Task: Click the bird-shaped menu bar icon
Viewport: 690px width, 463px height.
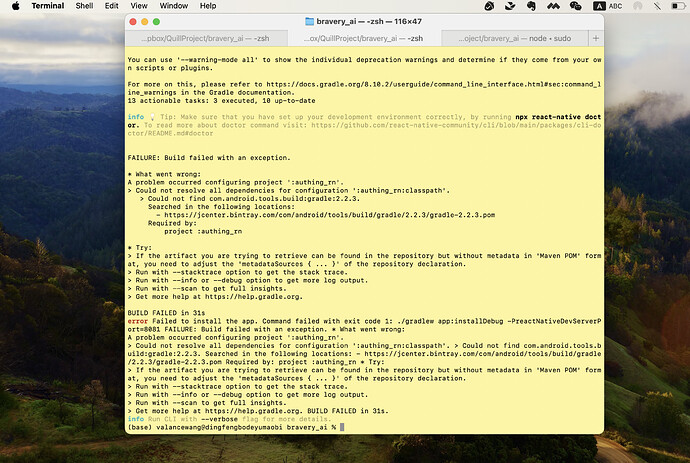Action: click(510, 6)
